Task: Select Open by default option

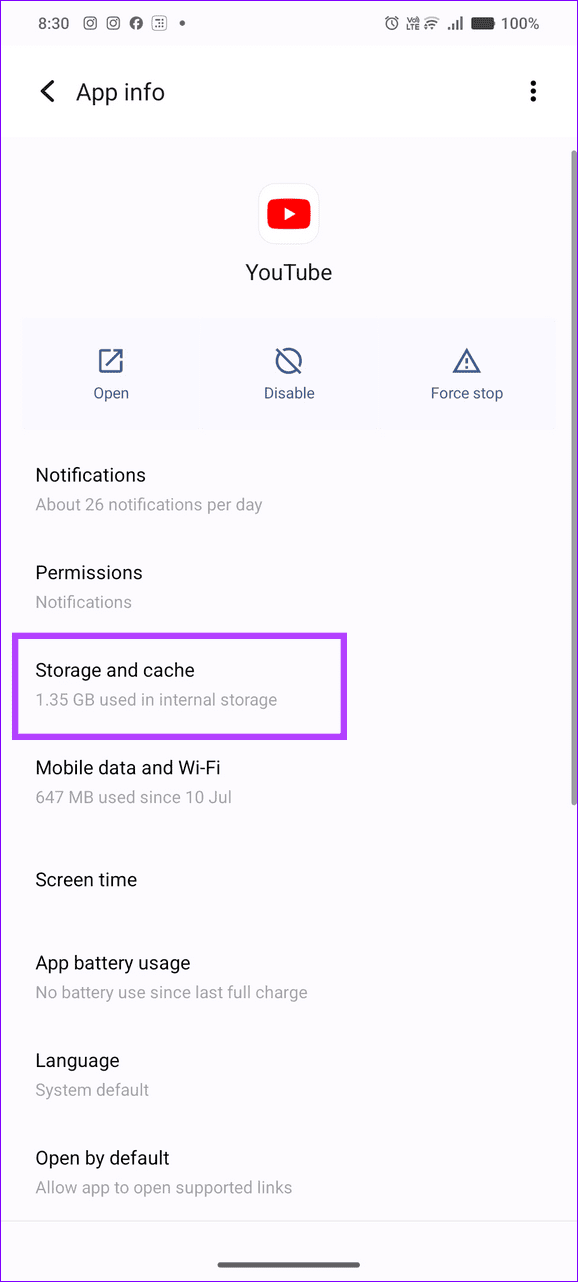Action: 289,1172
